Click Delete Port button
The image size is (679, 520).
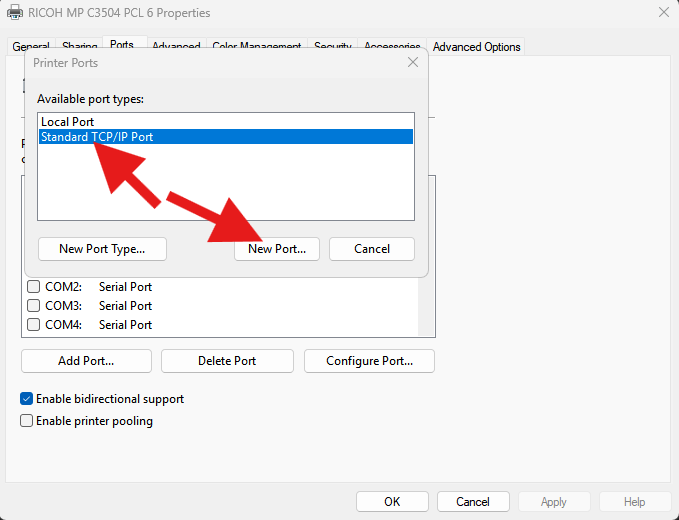(x=227, y=361)
